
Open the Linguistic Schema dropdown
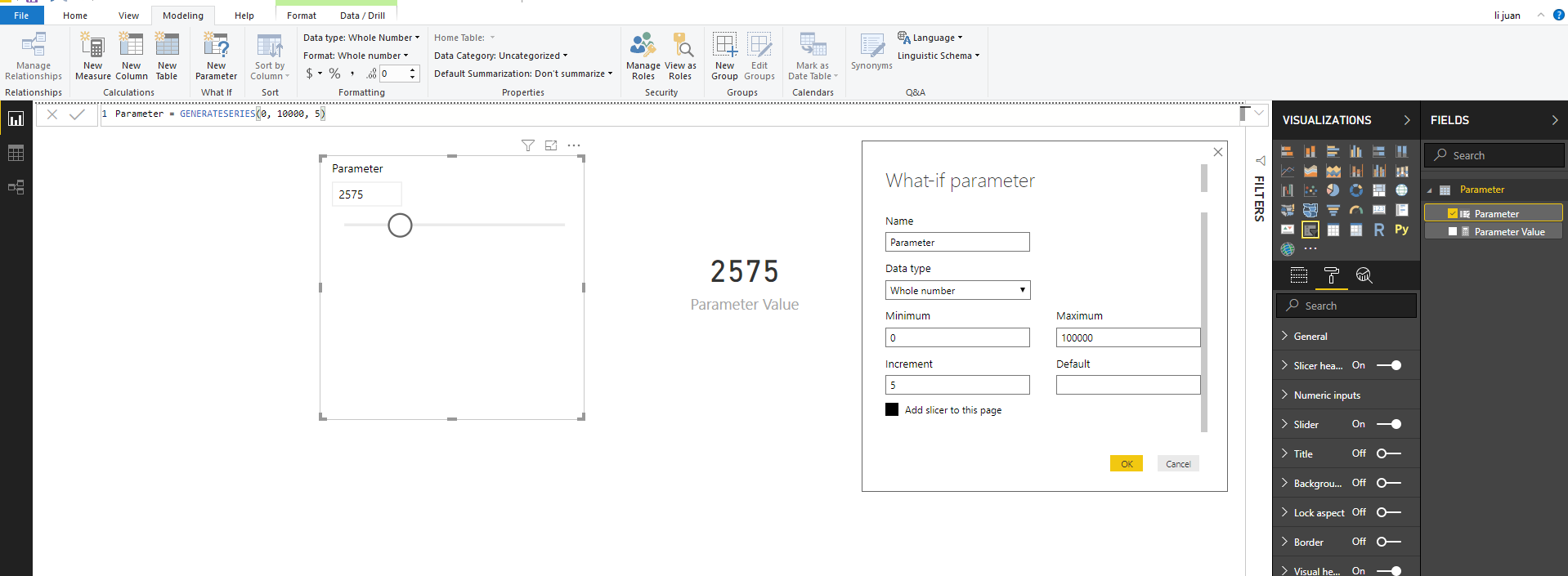coord(939,56)
